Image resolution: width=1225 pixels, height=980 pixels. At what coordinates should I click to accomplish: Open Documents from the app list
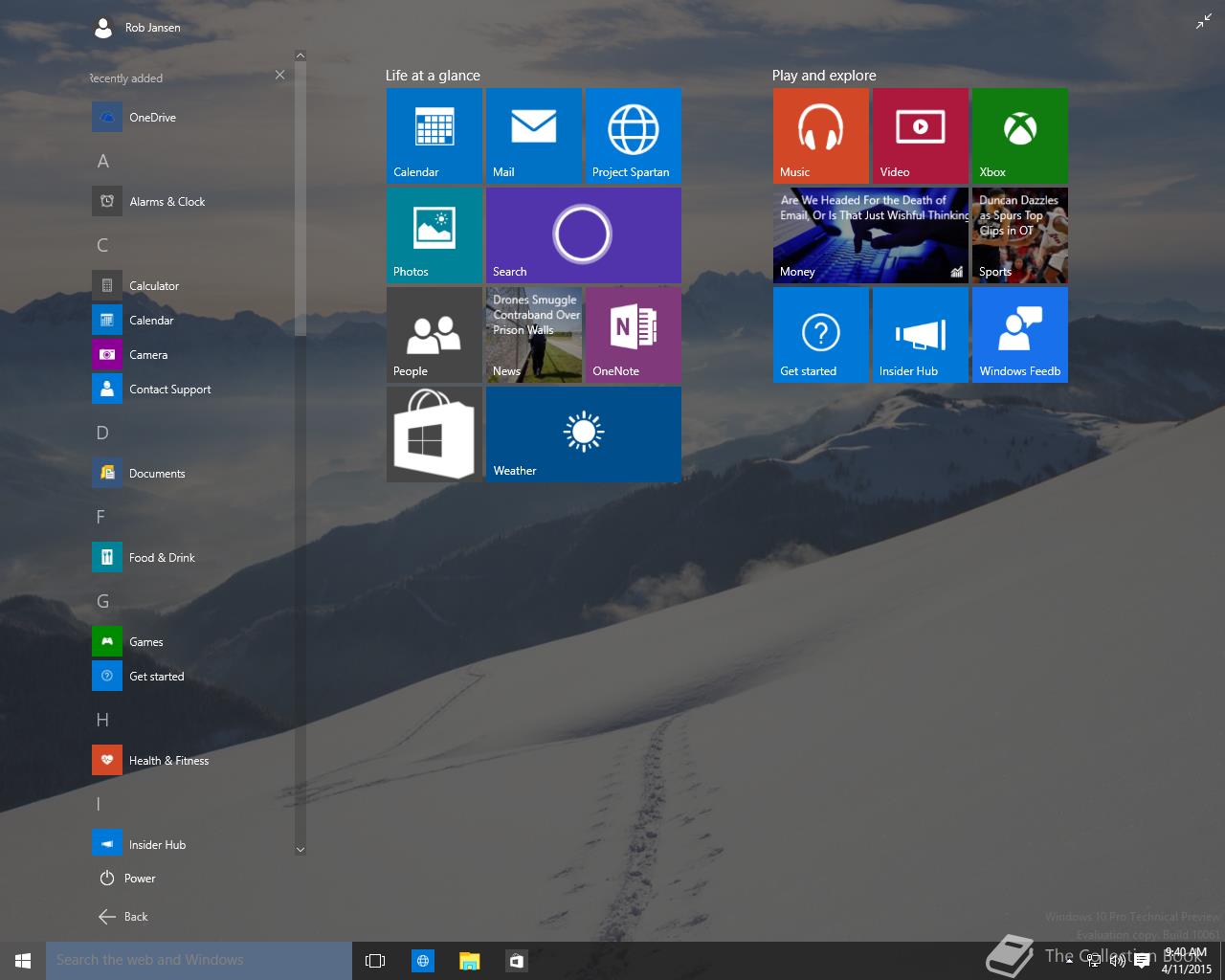click(189, 474)
